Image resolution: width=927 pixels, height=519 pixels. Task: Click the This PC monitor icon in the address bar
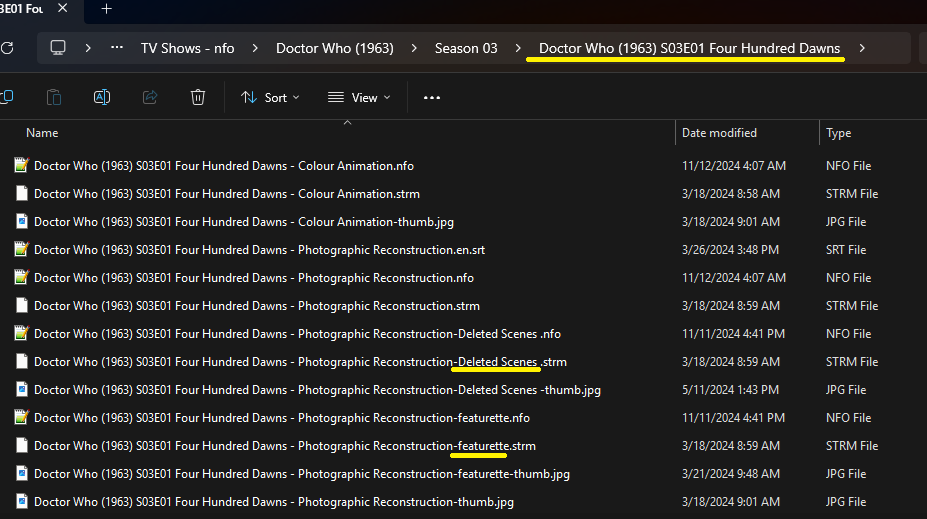point(58,48)
